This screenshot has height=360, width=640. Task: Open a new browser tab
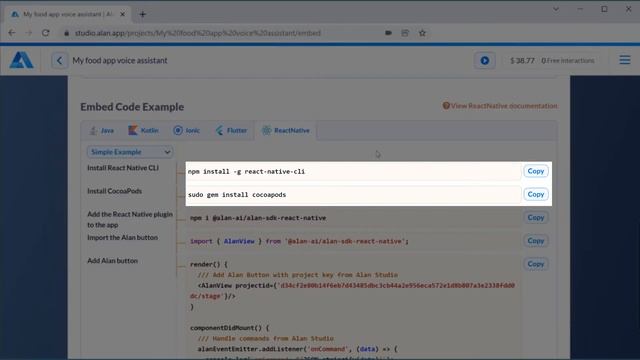tap(142, 14)
